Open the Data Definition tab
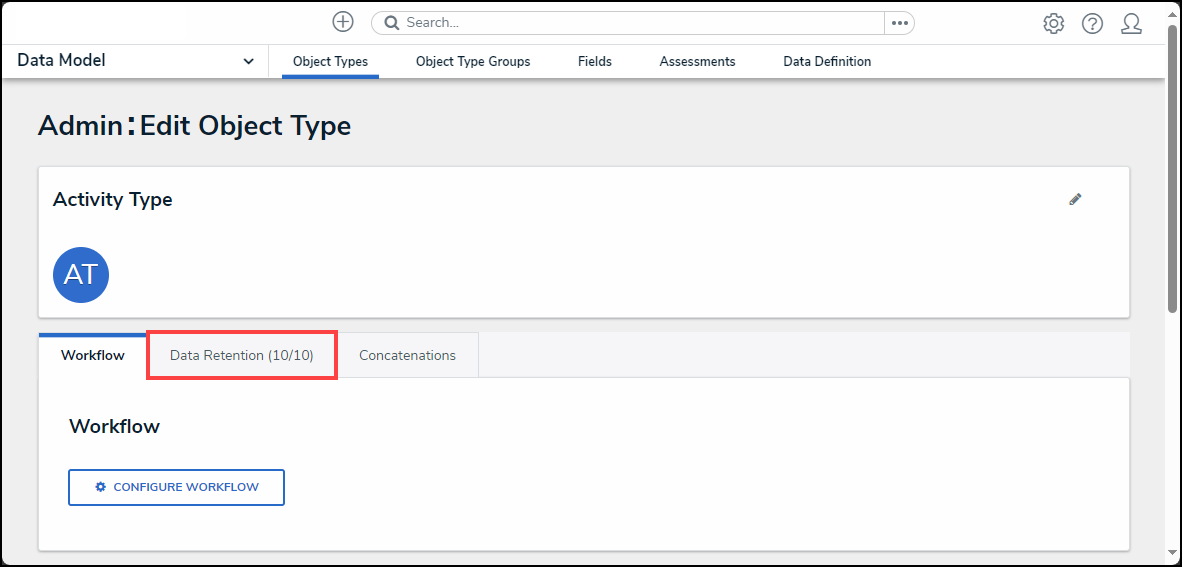1182x567 pixels. (x=827, y=62)
